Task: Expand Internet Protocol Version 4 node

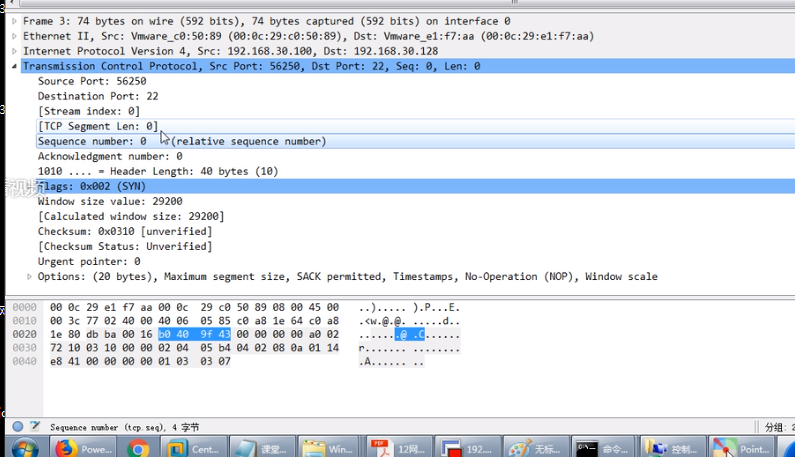Action: tap(14, 51)
